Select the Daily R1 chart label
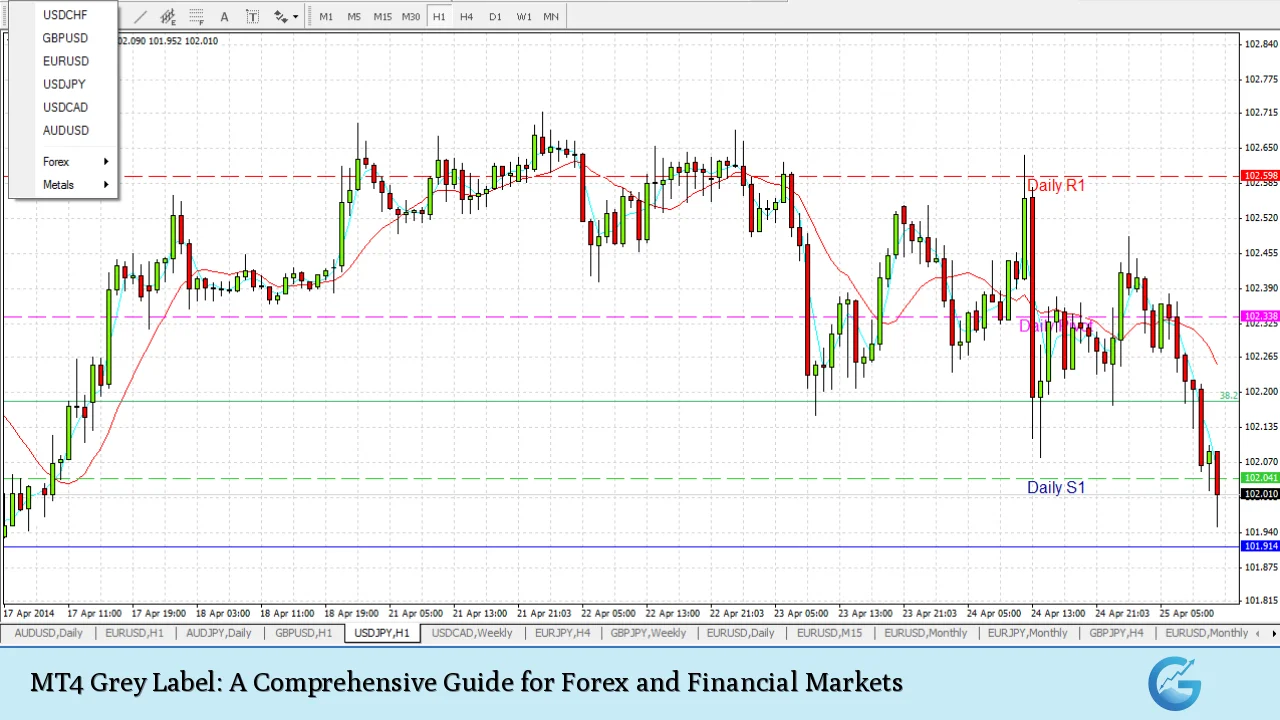 click(1056, 185)
